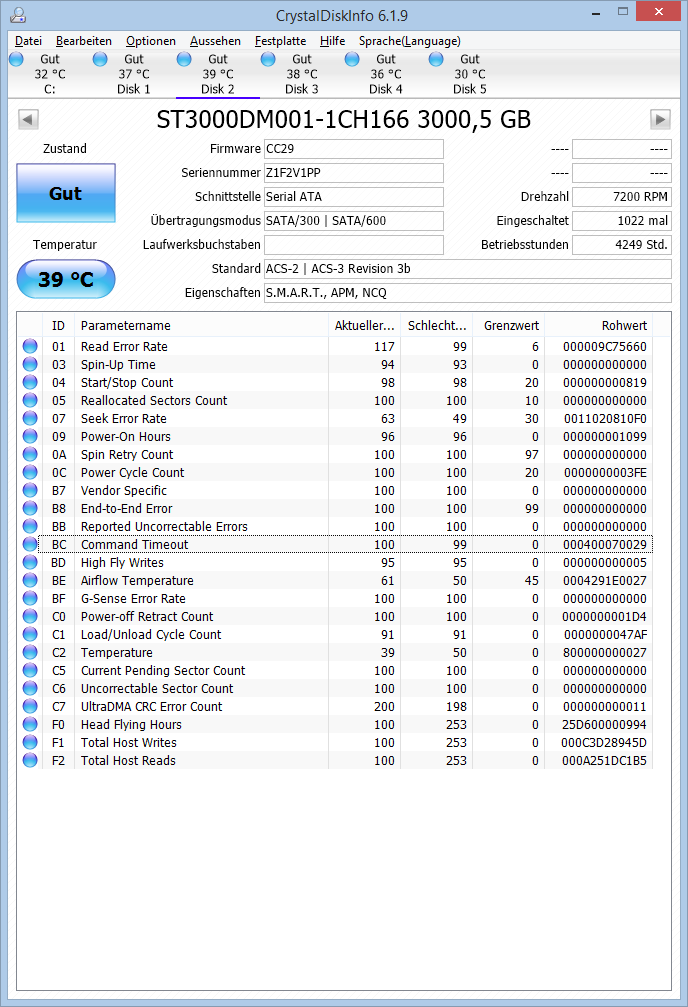Click the Rohwert column header
Viewport: 688px width, 1007px height.
(599, 326)
